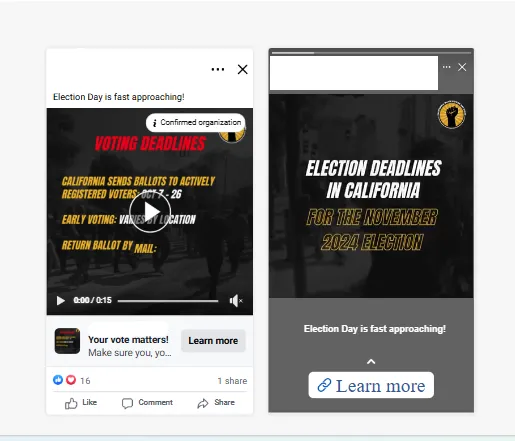Open the three-dot menu on the story ad
Image resolution: width=515 pixels, height=441 pixels.
447,67
